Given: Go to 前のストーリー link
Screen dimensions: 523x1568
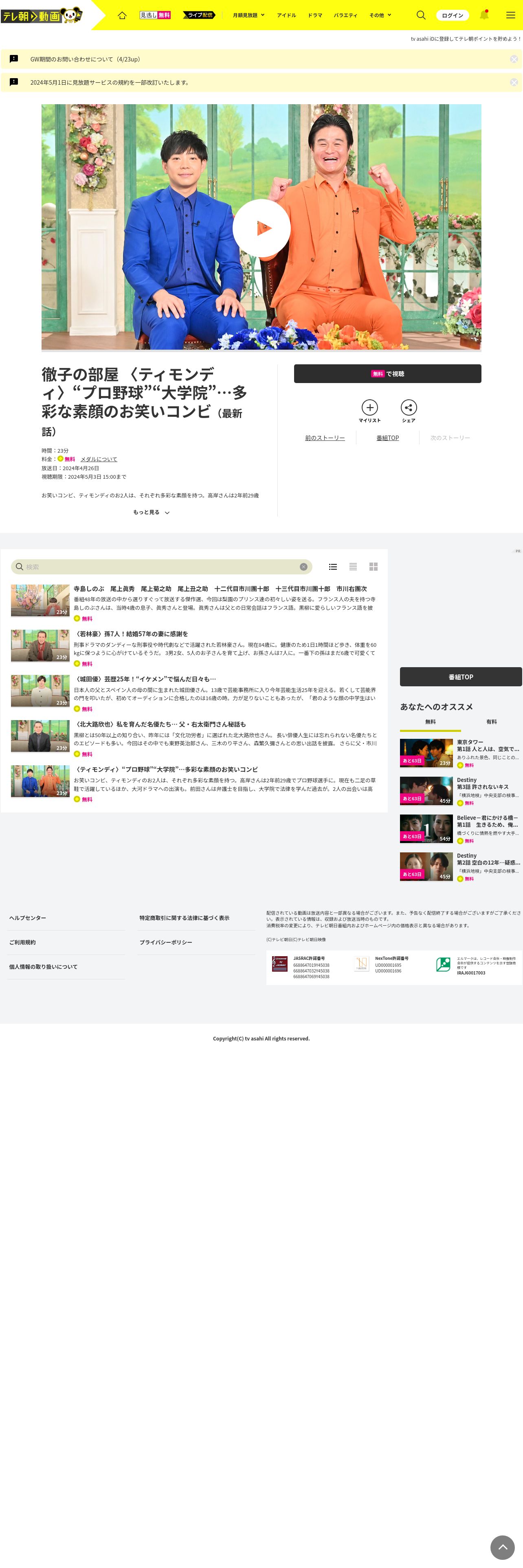Looking at the screenshot, I should (x=325, y=438).
